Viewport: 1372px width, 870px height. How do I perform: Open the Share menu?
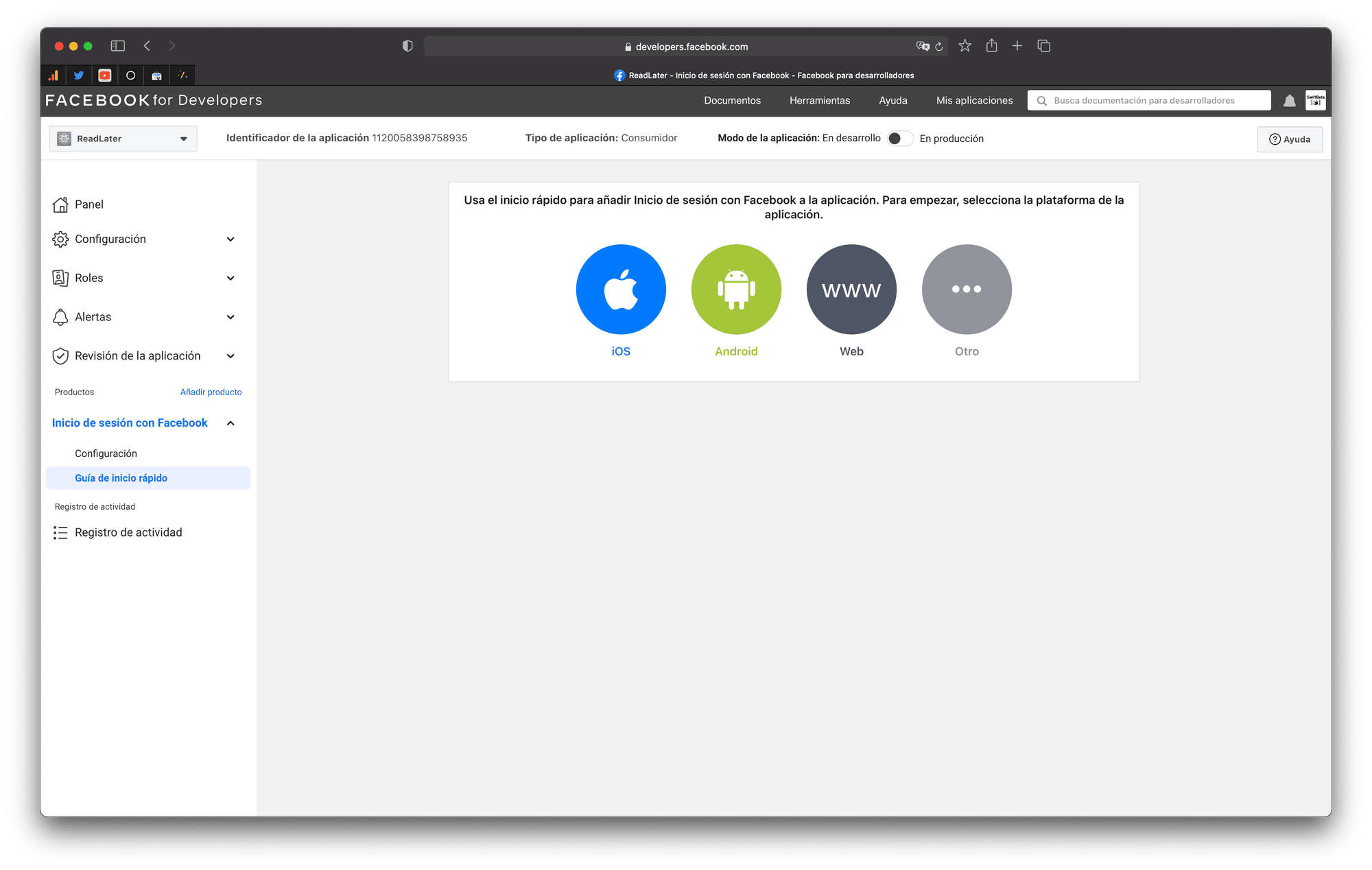[x=991, y=45]
